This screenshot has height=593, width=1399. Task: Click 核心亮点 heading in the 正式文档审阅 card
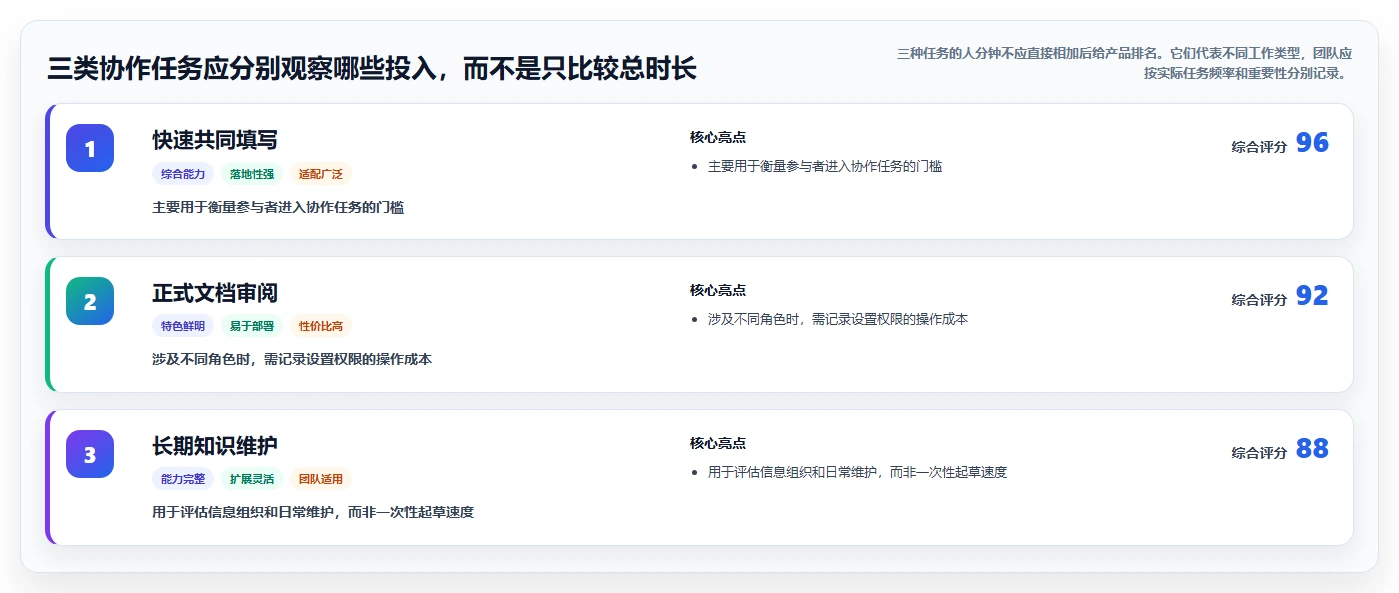[x=718, y=290]
